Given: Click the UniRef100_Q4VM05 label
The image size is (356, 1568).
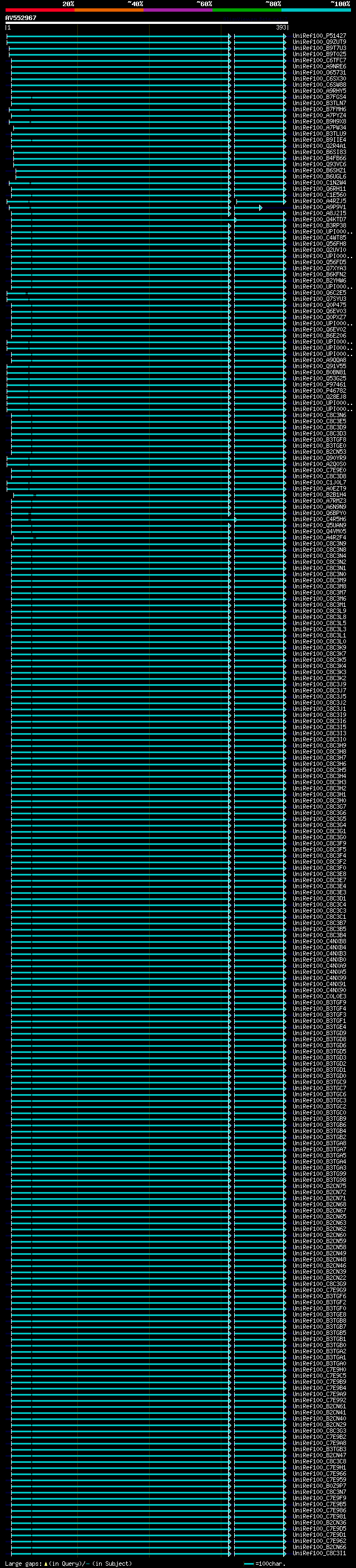Looking at the screenshot, I should point(319,531).
